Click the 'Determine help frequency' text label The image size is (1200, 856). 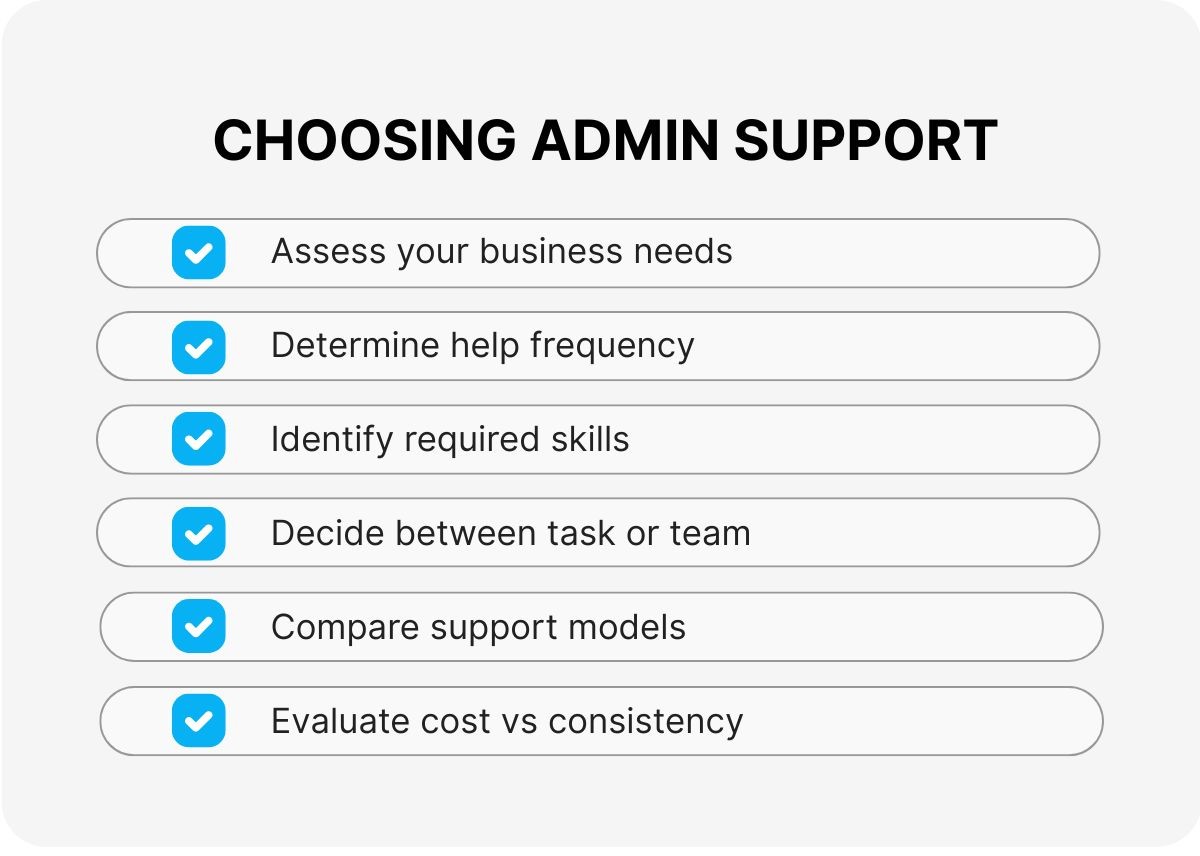tap(482, 345)
